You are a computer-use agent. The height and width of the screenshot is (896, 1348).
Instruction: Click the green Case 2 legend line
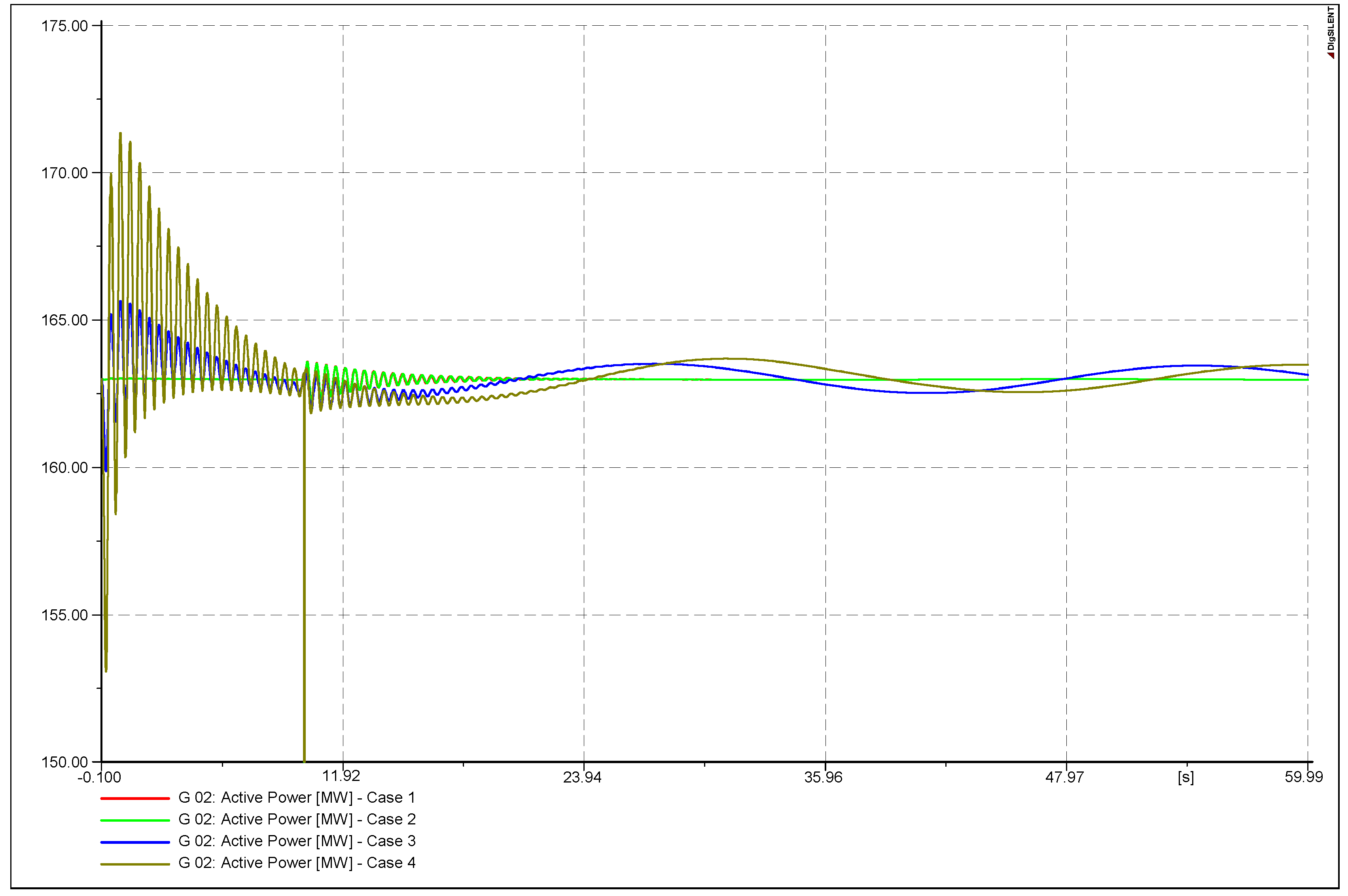135,819
